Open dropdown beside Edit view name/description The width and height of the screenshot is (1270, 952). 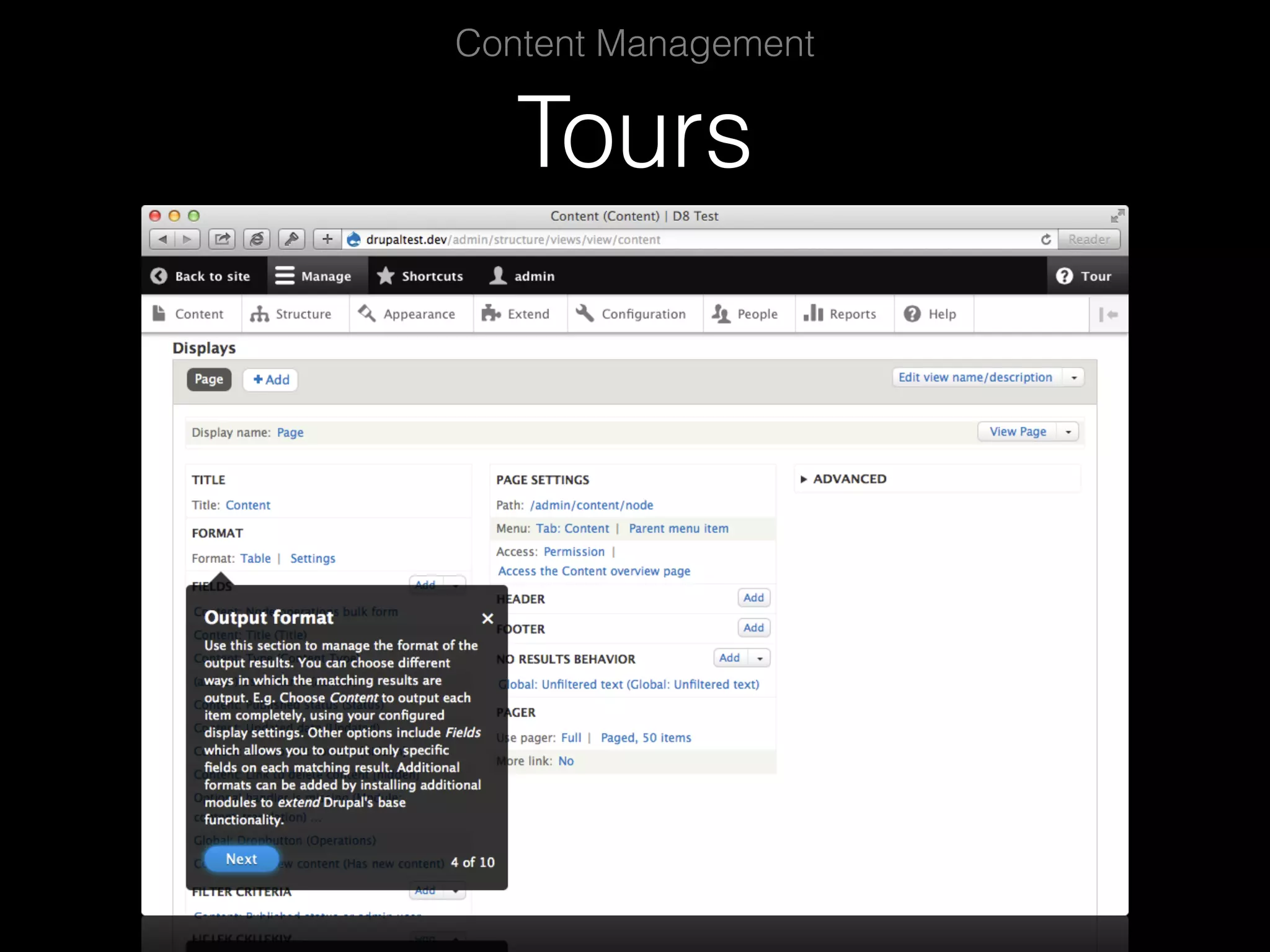1074,377
